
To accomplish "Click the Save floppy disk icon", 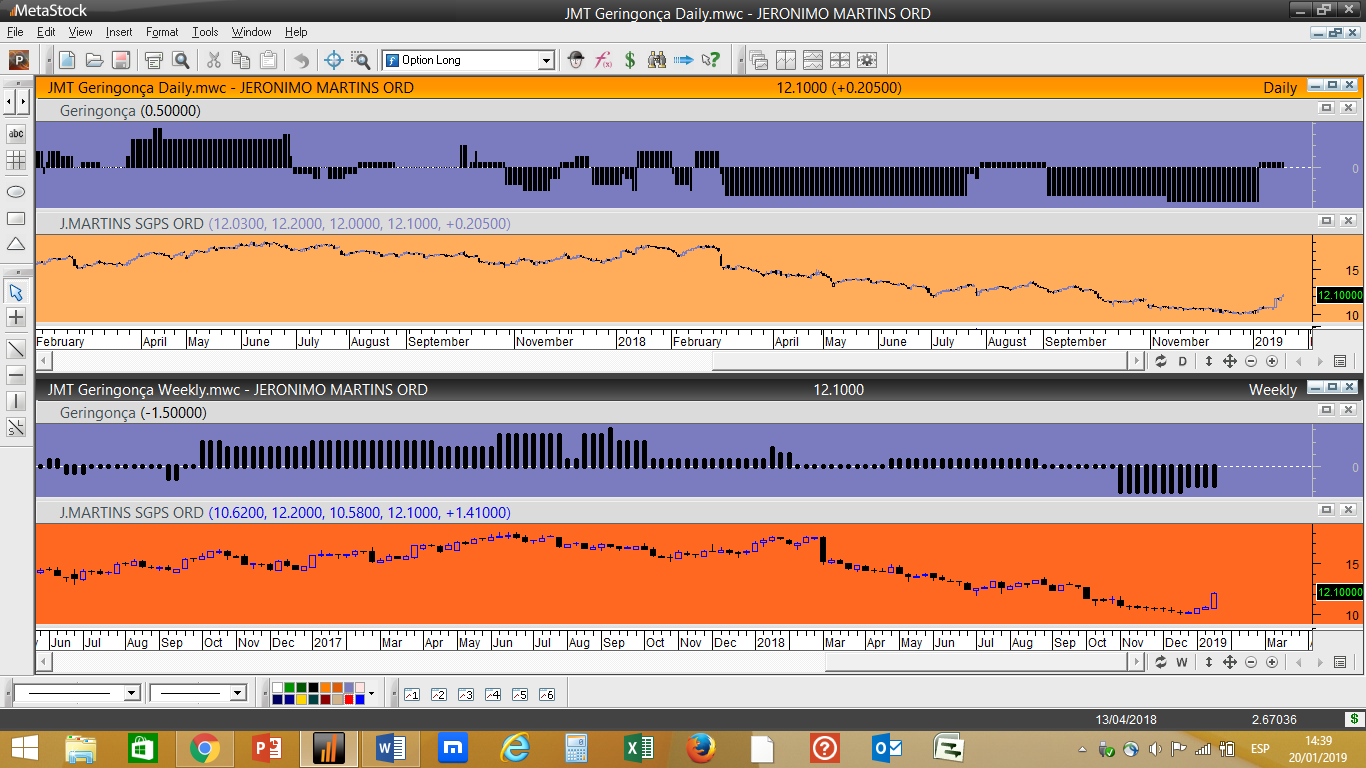I will click(x=120, y=60).
